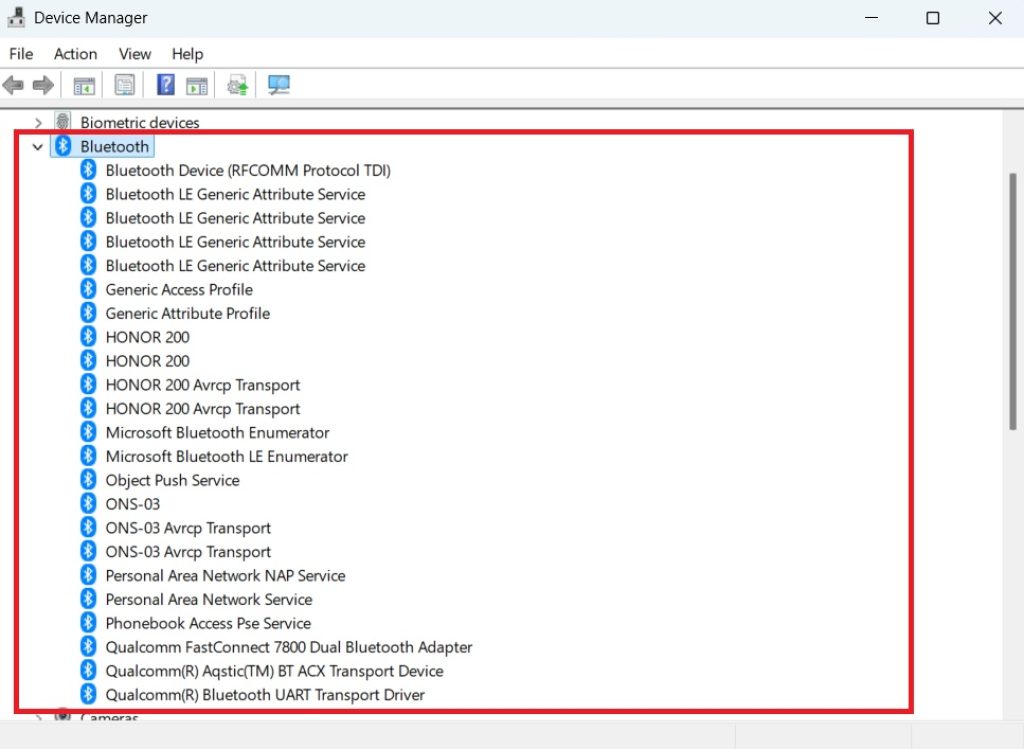
Task: Select the Bluetooth category label
Action: click(114, 146)
